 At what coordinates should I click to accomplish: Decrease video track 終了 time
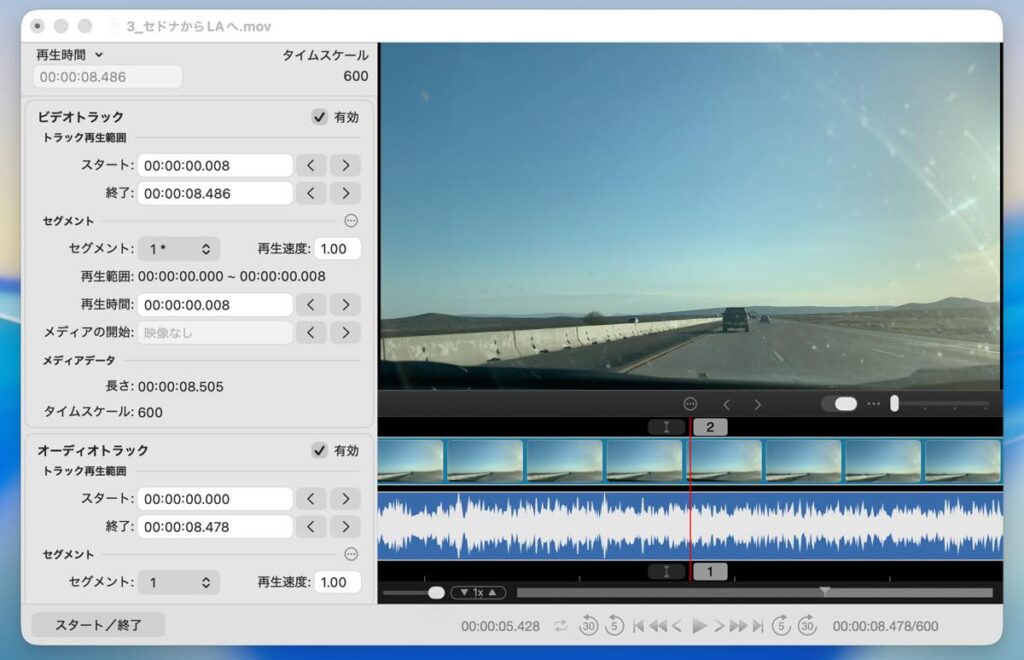(x=311, y=193)
